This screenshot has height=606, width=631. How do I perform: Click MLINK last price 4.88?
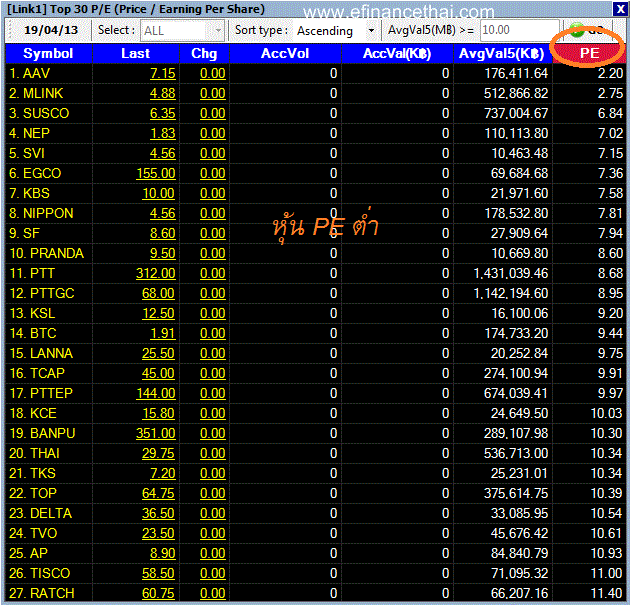163,93
